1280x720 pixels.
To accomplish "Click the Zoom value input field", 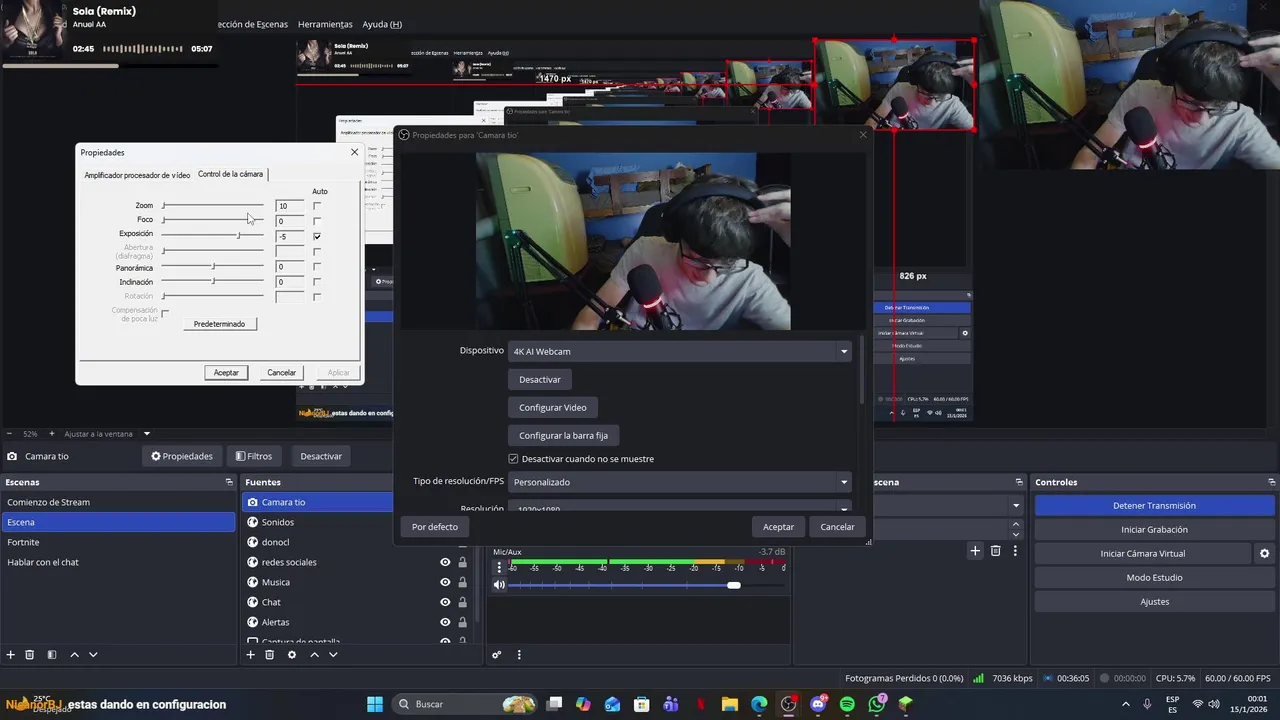I will click(289, 206).
